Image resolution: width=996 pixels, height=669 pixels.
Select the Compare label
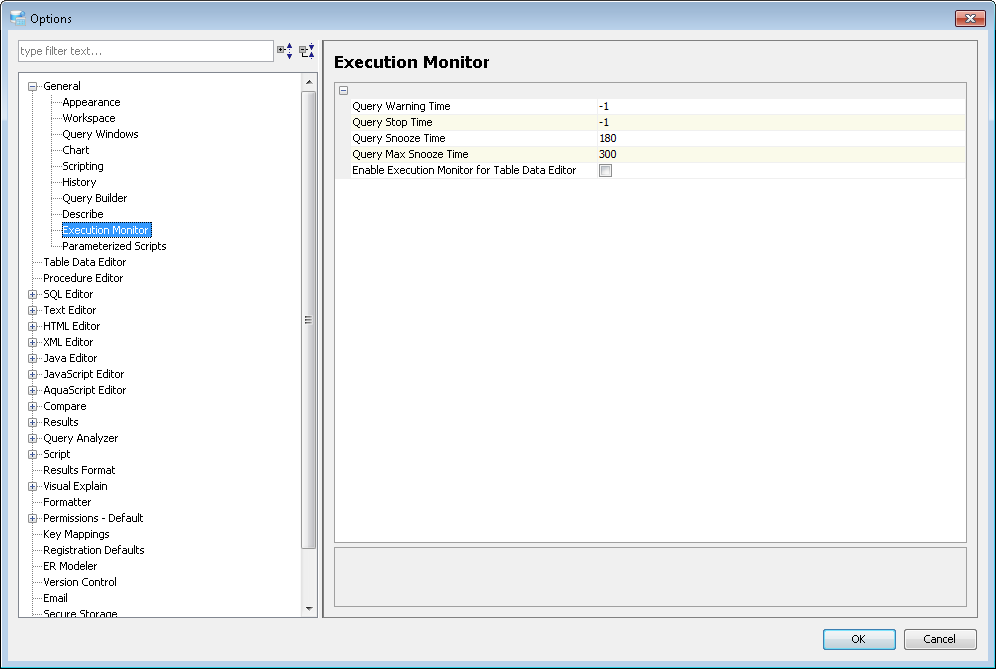(64, 406)
